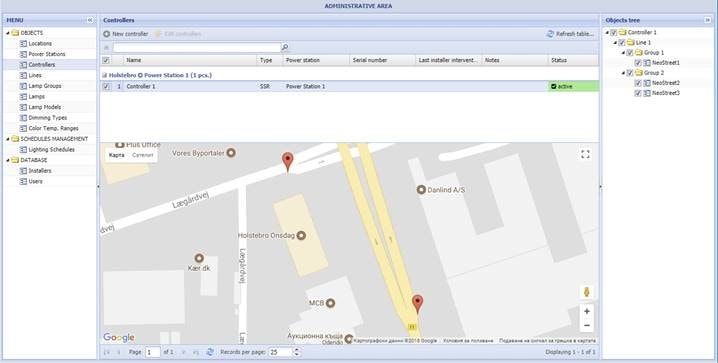Click the Holstebro Onsdag place icon
The height and width of the screenshot is (363, 718).
301,235
